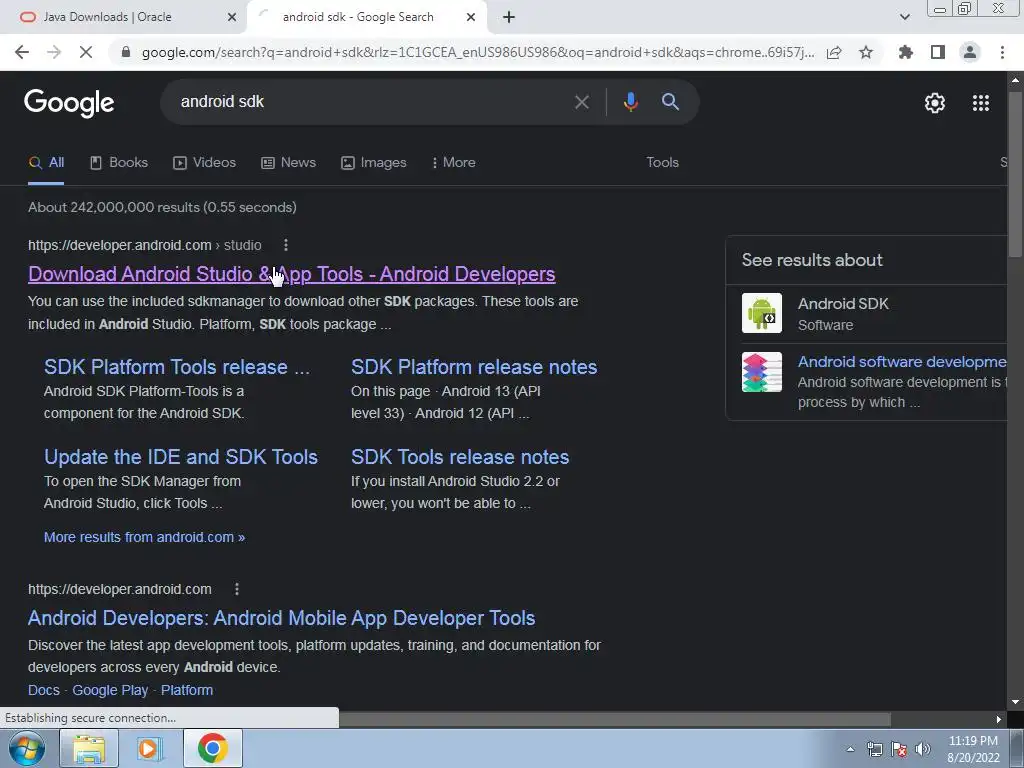
Task: Click the padlock site info icon
Action: pos(126,52)
